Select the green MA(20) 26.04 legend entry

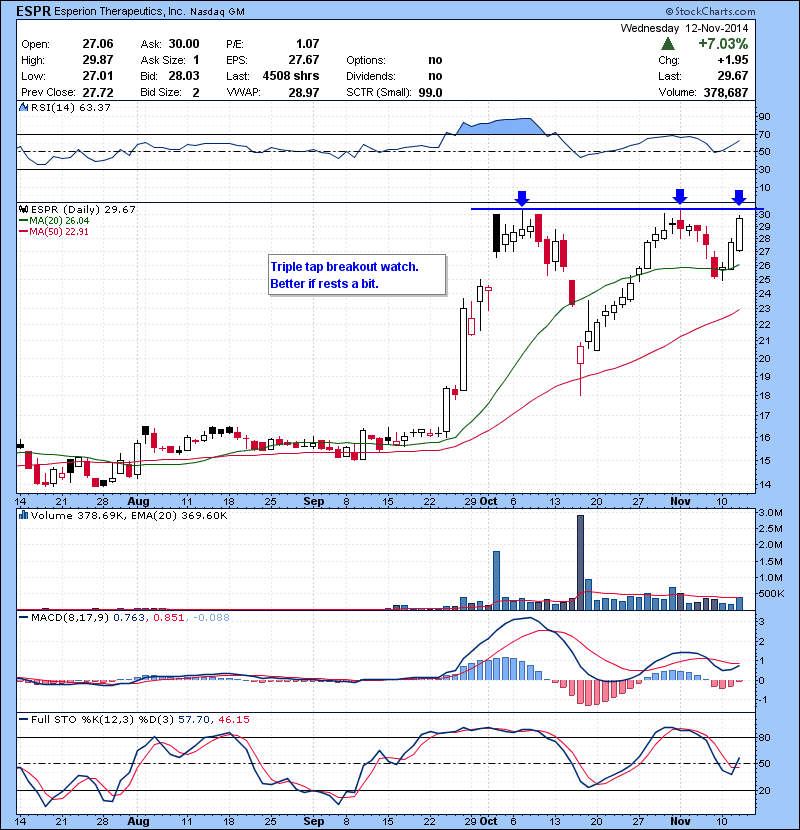(x=54, y=221)
